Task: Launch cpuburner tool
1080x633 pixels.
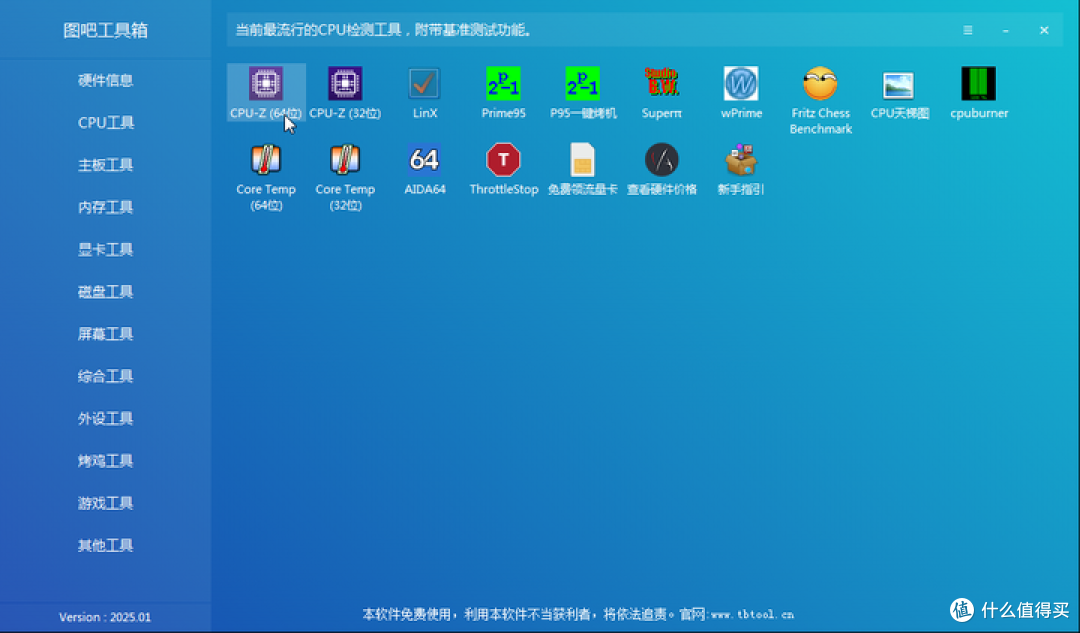Action: 979,92
